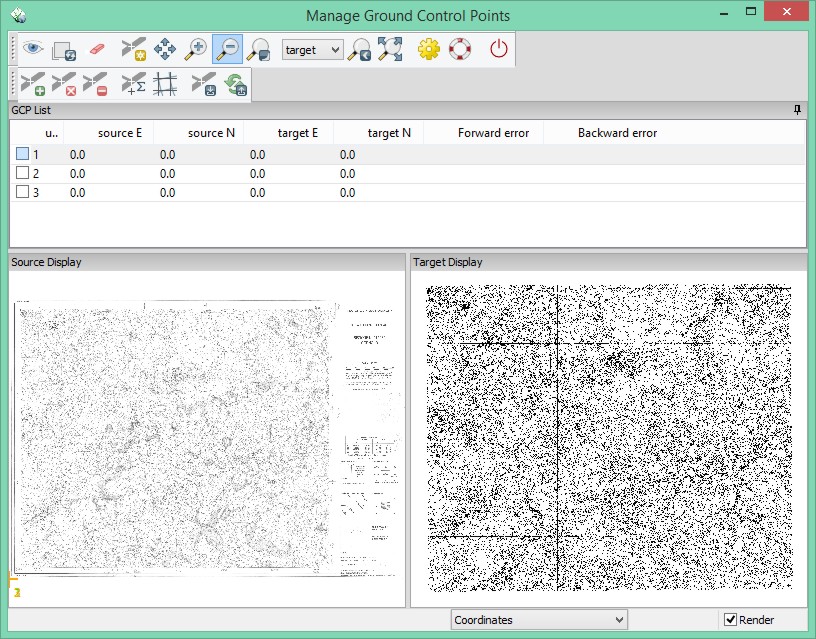Open settings via the yellow gear icon
Viewport: 816px width, 639px height.
click(x=428, y=49)
